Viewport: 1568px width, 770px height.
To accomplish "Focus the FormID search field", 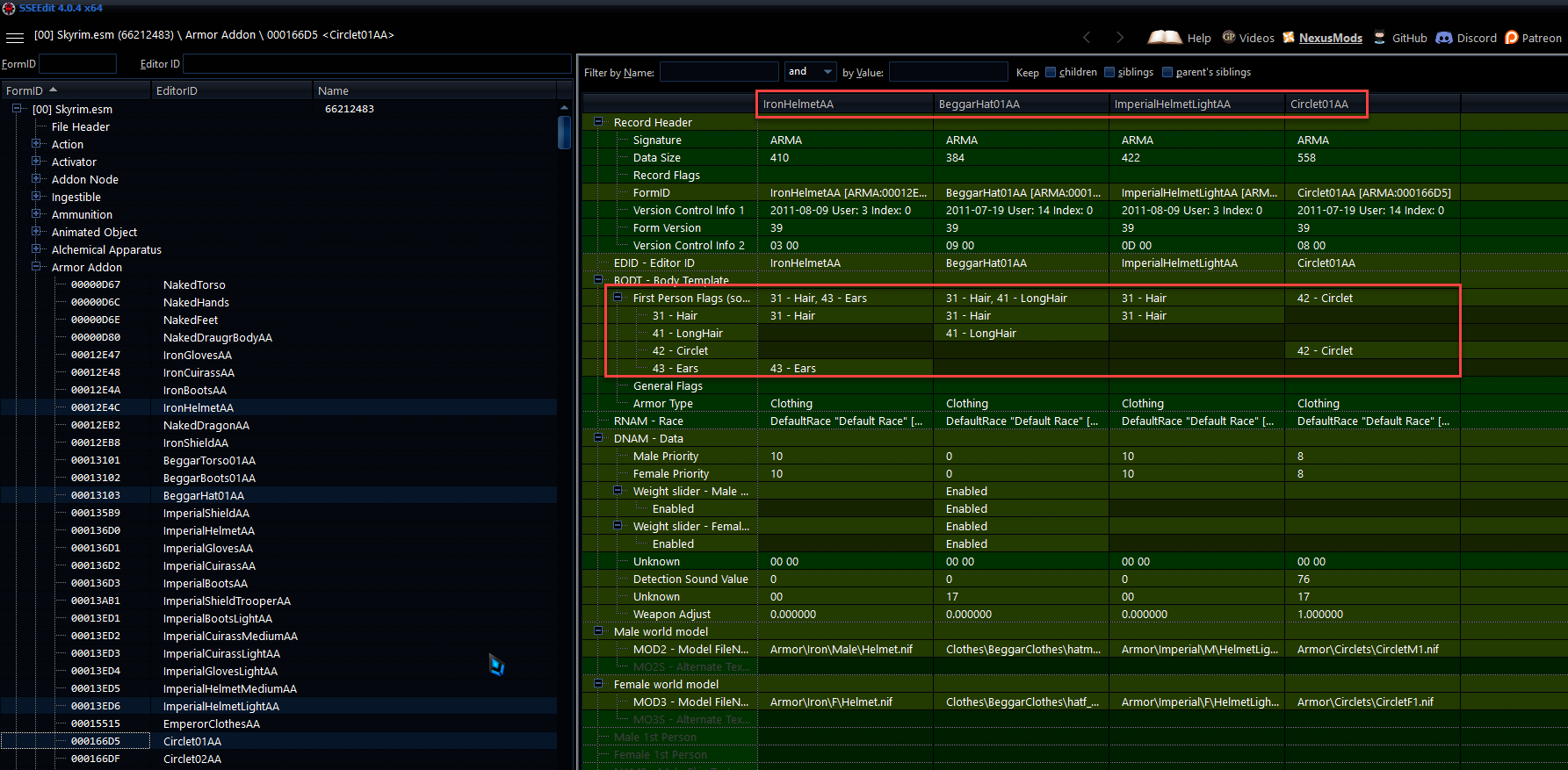I will (78, 64).
